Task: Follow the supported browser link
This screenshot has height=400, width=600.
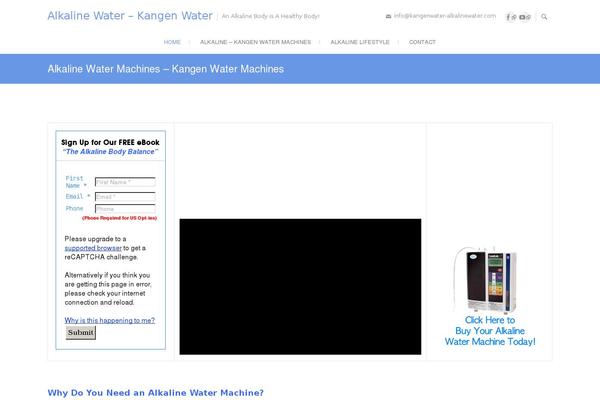Action: click(93, 248)
